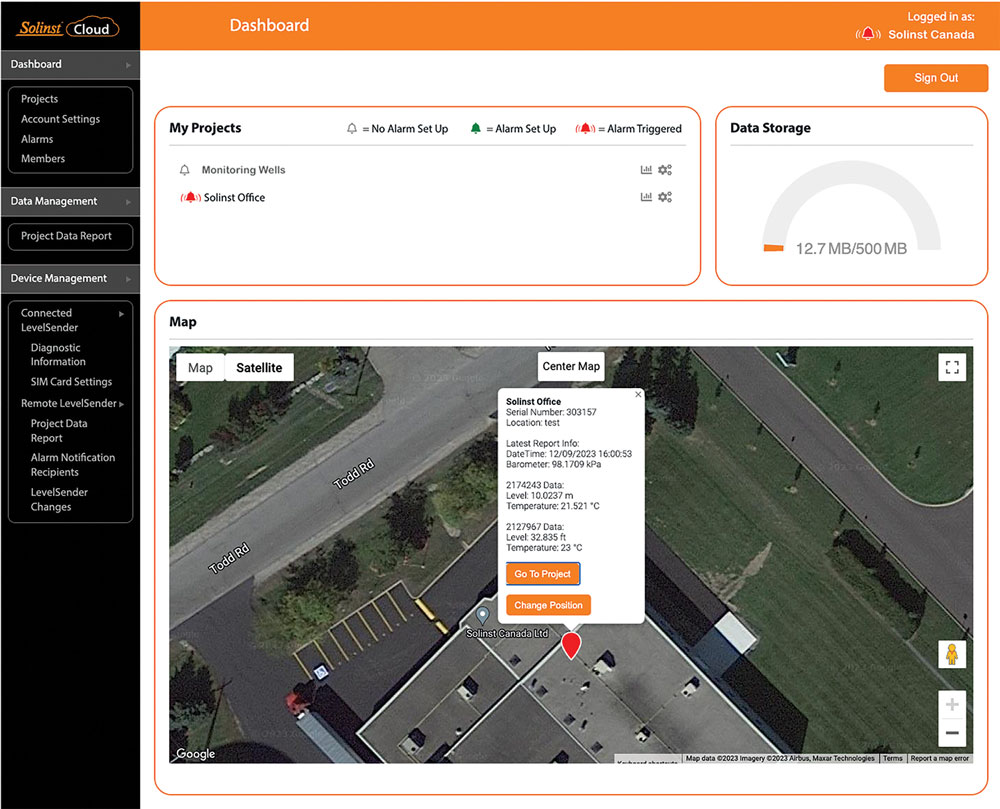Zoom out on the map
The height and width of the screenshot is (809, 1000).
click(x=952, y=733)
